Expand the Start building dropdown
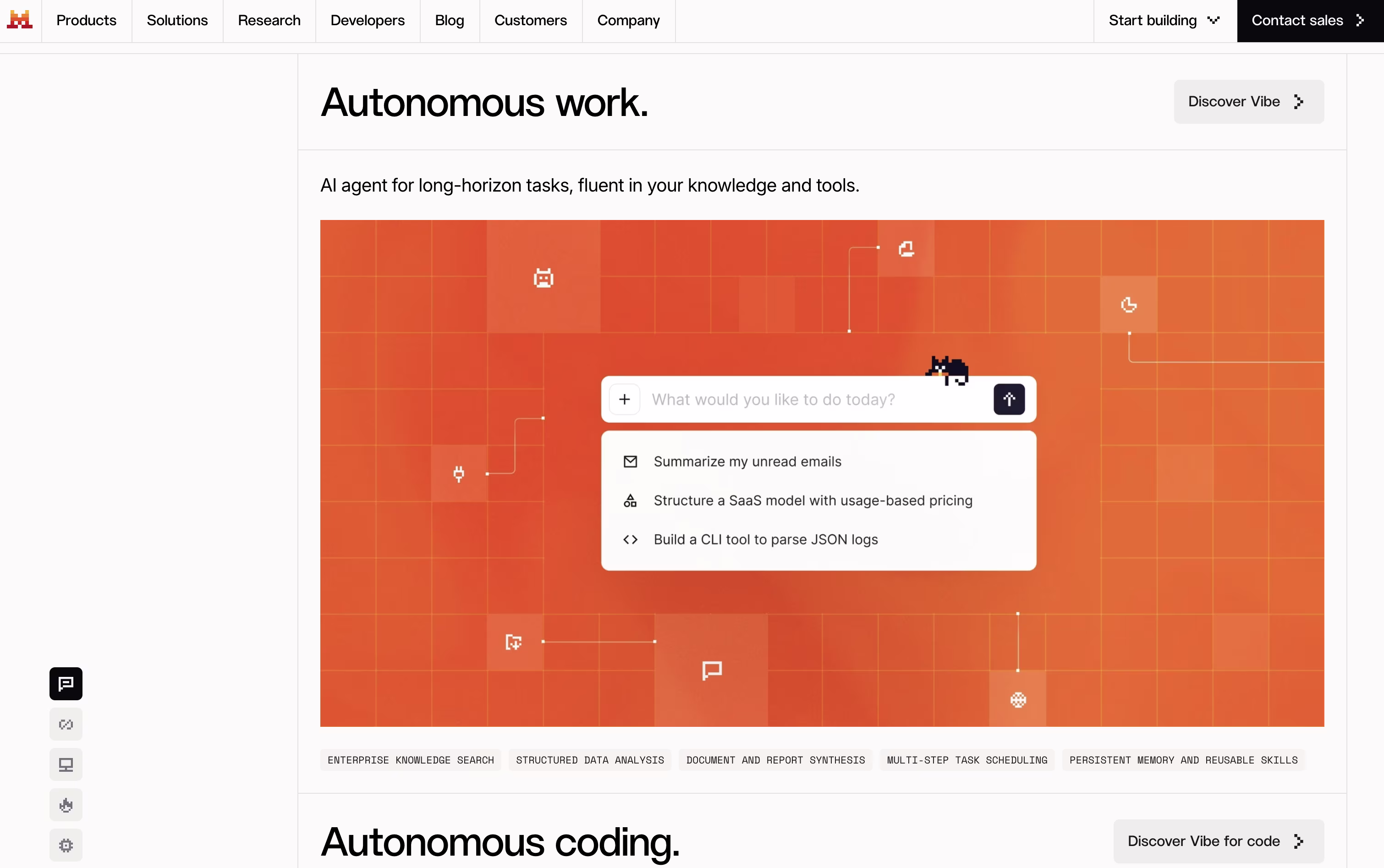 (1165, 21)
